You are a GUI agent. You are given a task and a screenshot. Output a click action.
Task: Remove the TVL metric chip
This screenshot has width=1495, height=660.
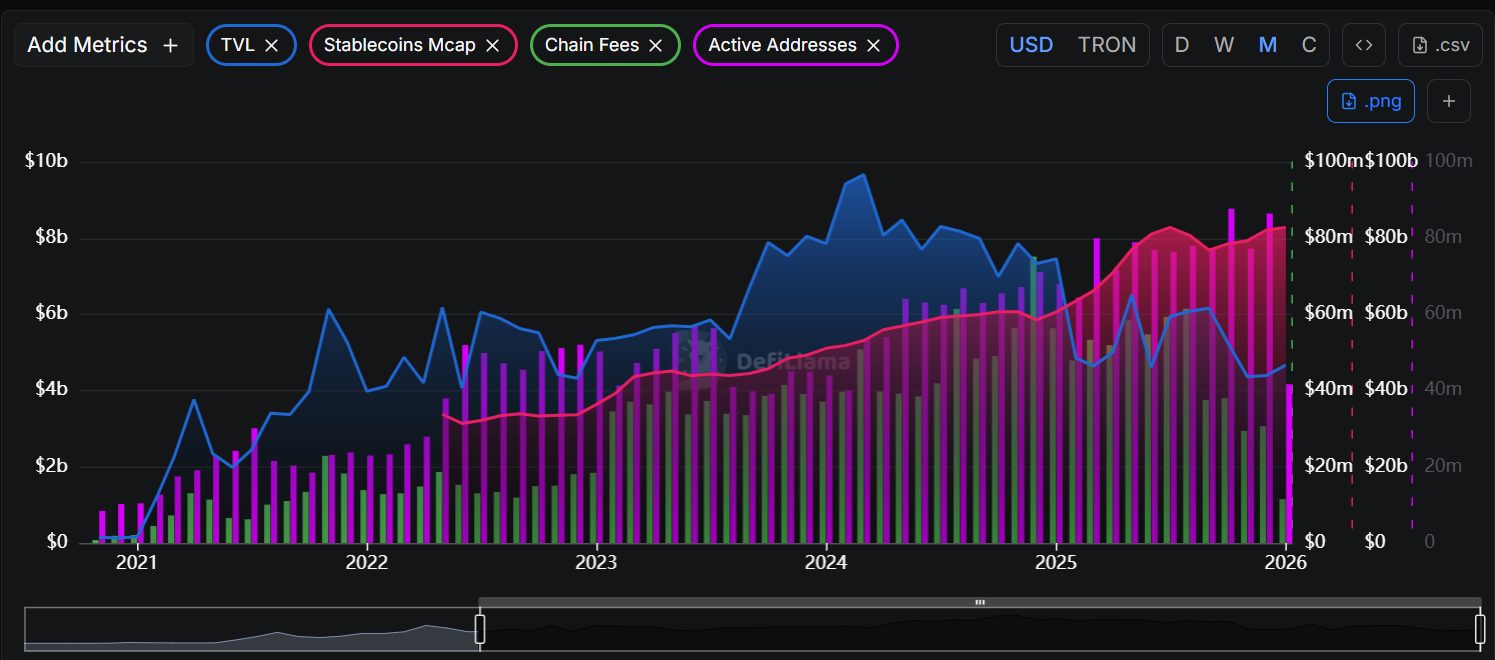(271, 45)
